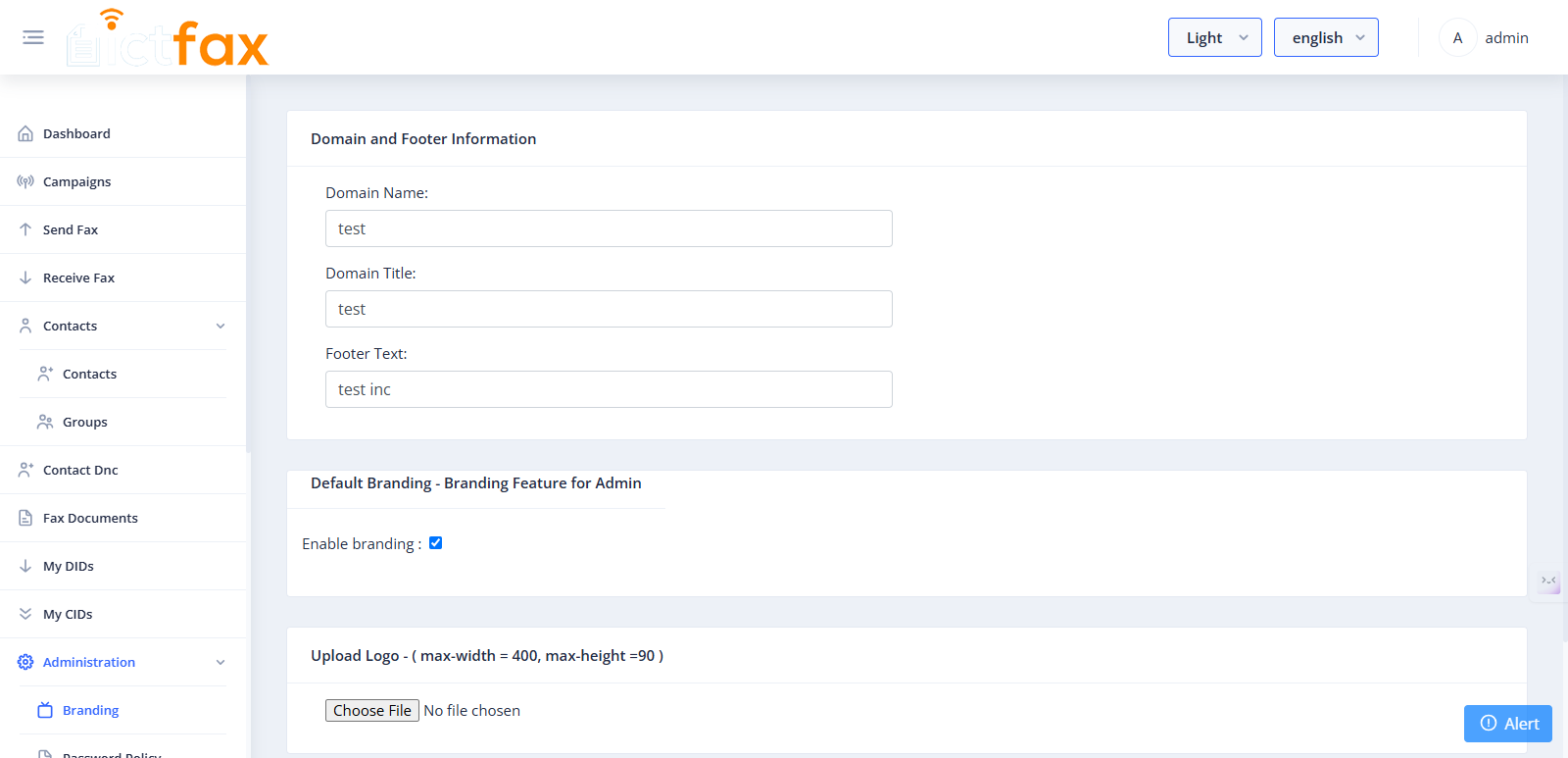
Task: Uncheck the Enable branding checkbox
Action: point(435,542)
